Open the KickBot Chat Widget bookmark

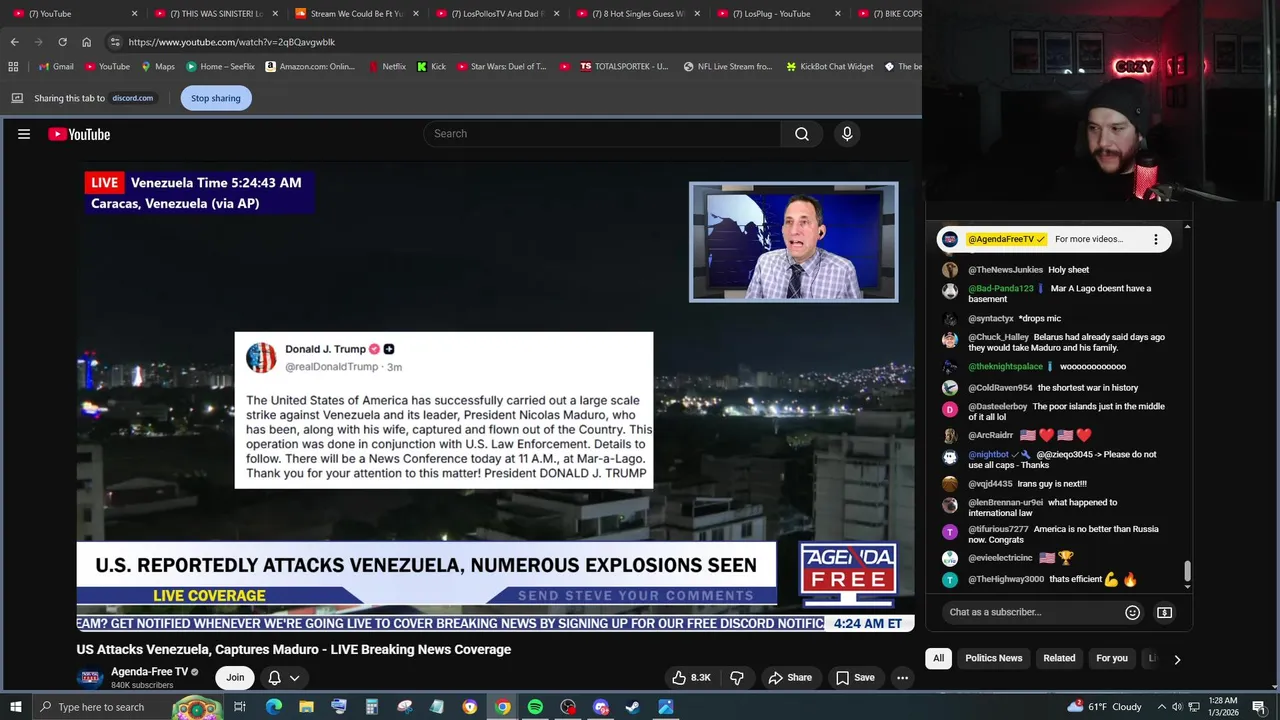829,67
